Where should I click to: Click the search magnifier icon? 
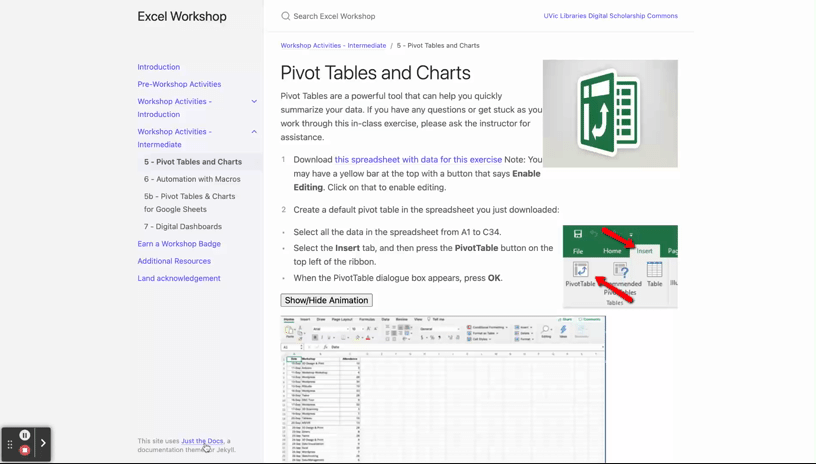click(285, 16)
